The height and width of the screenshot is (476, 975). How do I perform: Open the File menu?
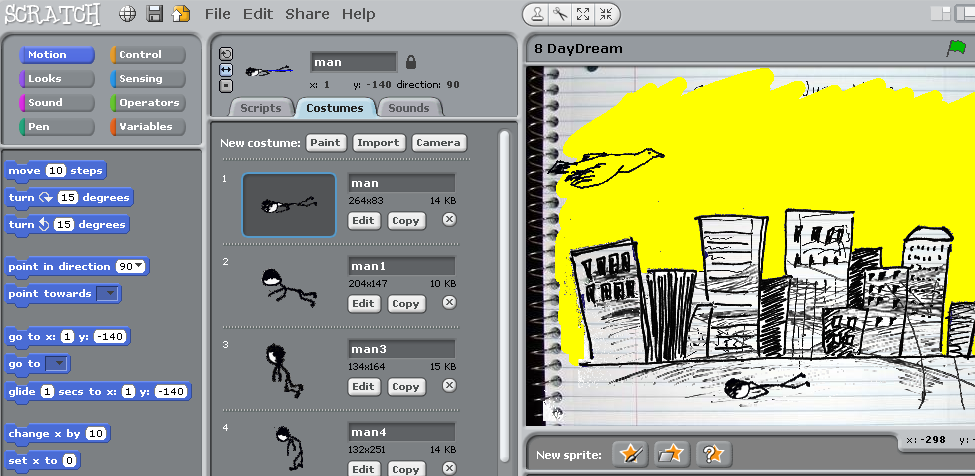217,14
